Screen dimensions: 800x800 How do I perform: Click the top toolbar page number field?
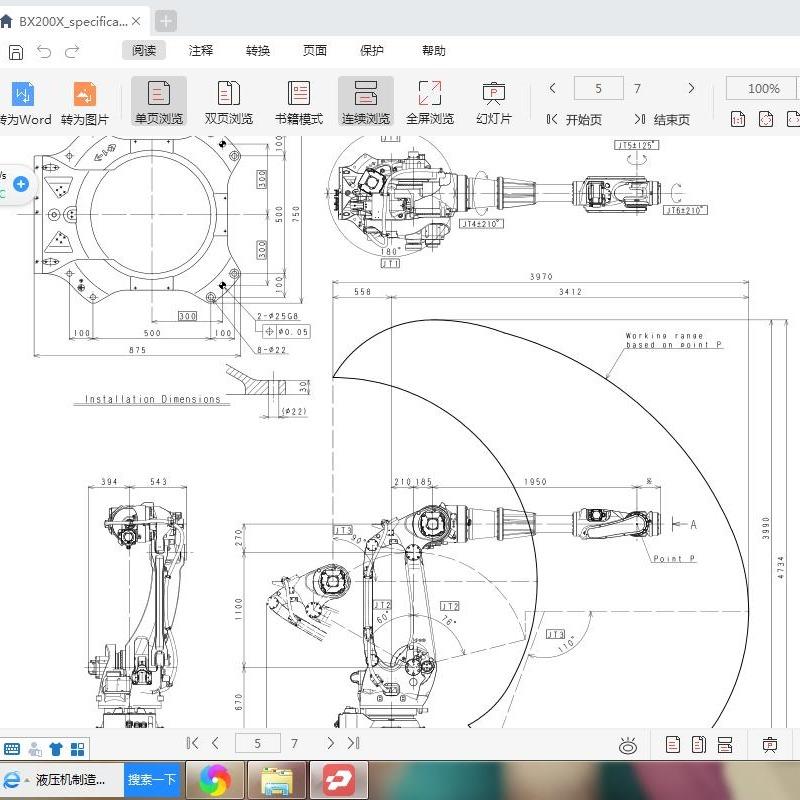[x=598, y=88]
